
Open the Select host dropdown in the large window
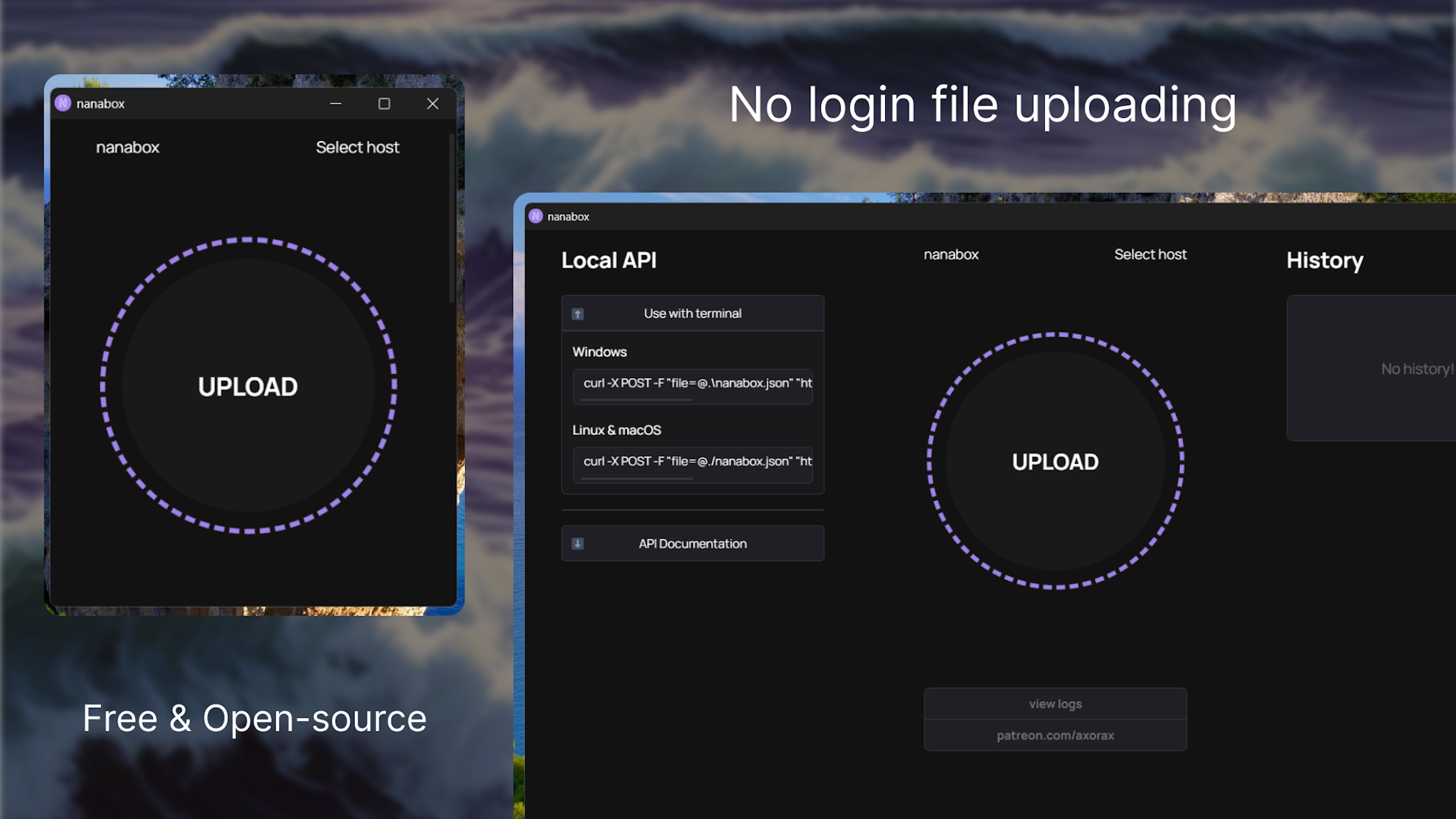point(1150,254)
